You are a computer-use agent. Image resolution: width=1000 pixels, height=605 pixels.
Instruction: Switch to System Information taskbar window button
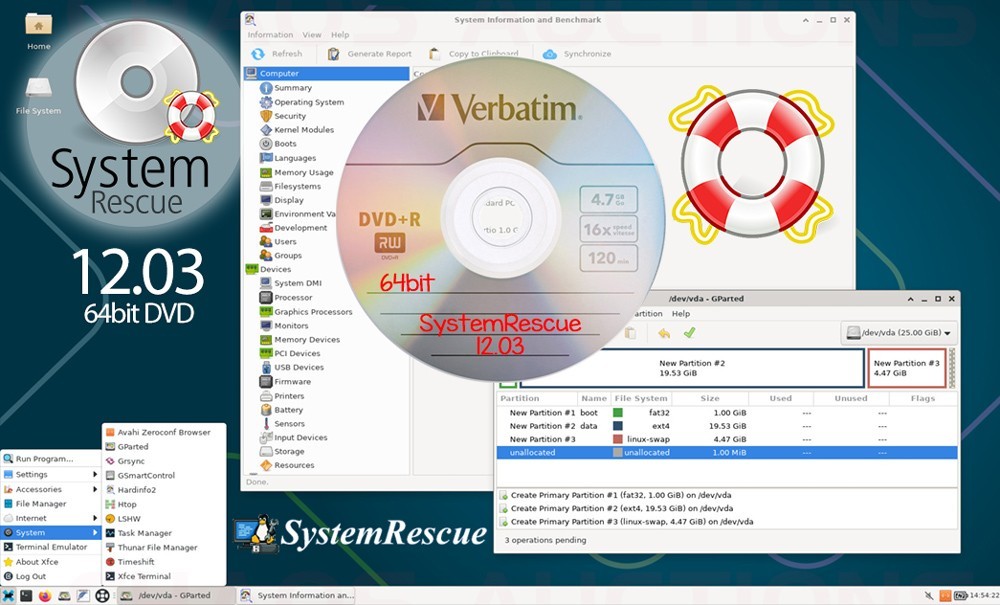pyautogui.click(x=298, y=596)
